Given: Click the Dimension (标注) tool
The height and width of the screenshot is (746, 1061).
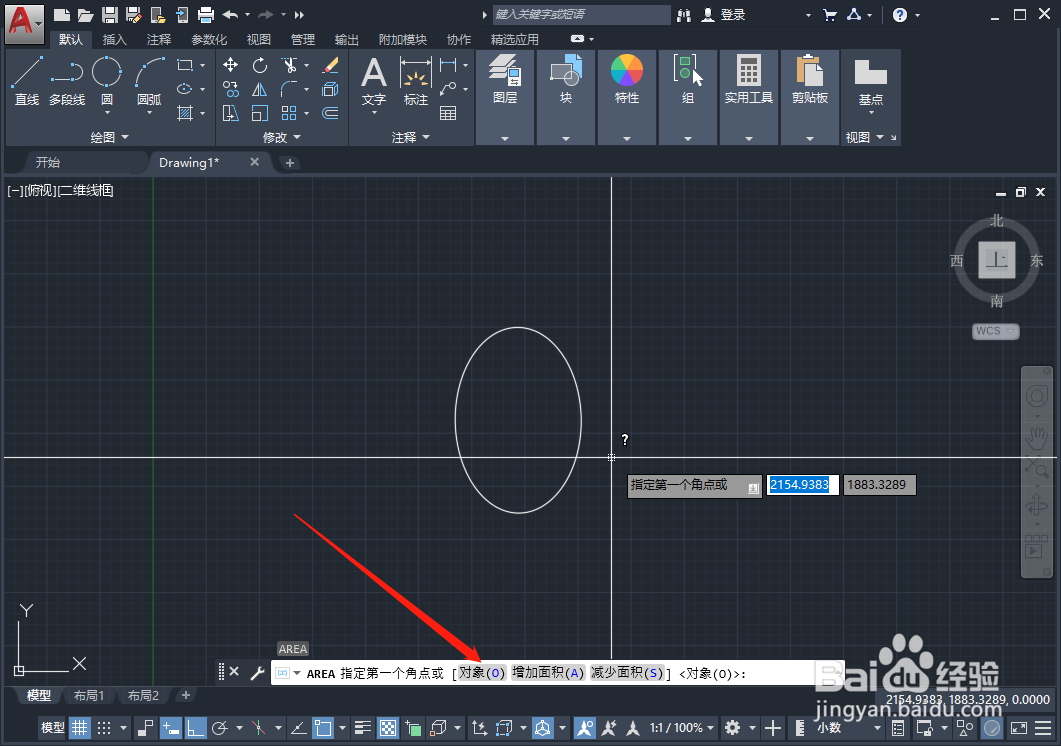Looking at the screenshot, I should tap(415, 81).
